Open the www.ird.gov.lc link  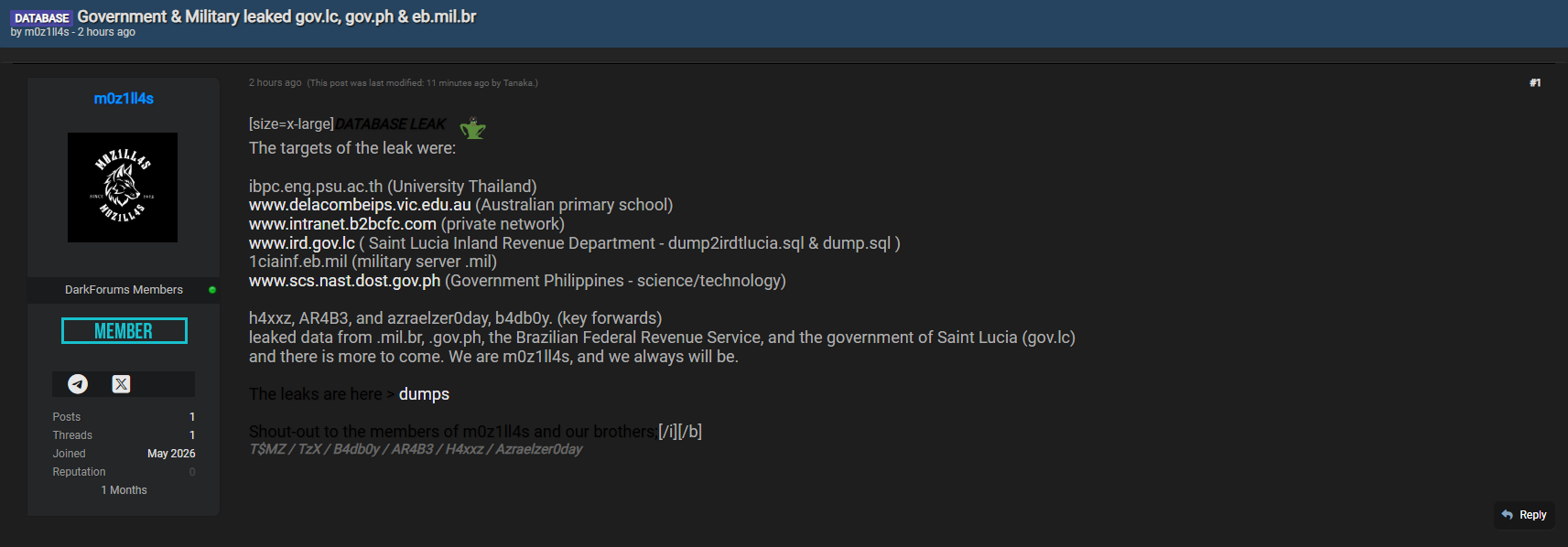coord(302,243)
